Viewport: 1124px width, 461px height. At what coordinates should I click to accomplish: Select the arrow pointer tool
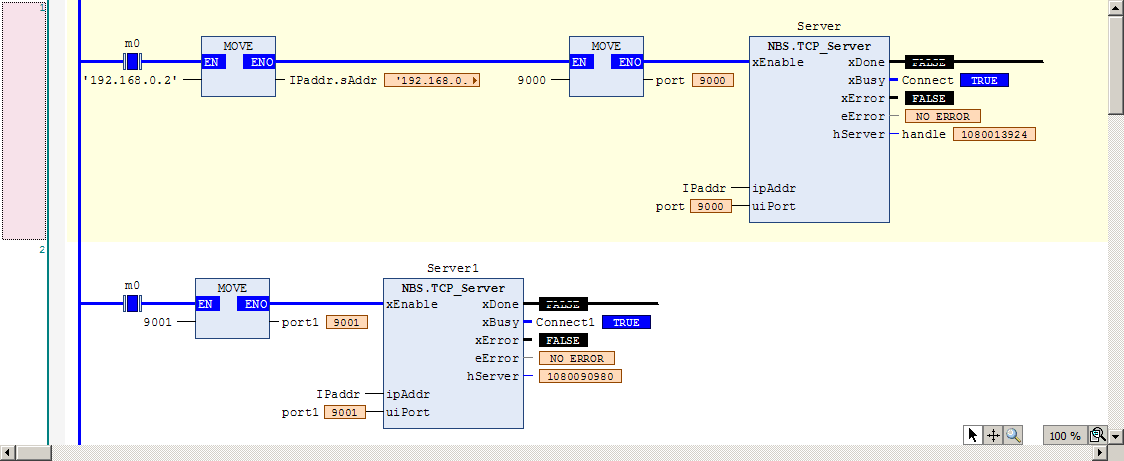tap(972, 434)
